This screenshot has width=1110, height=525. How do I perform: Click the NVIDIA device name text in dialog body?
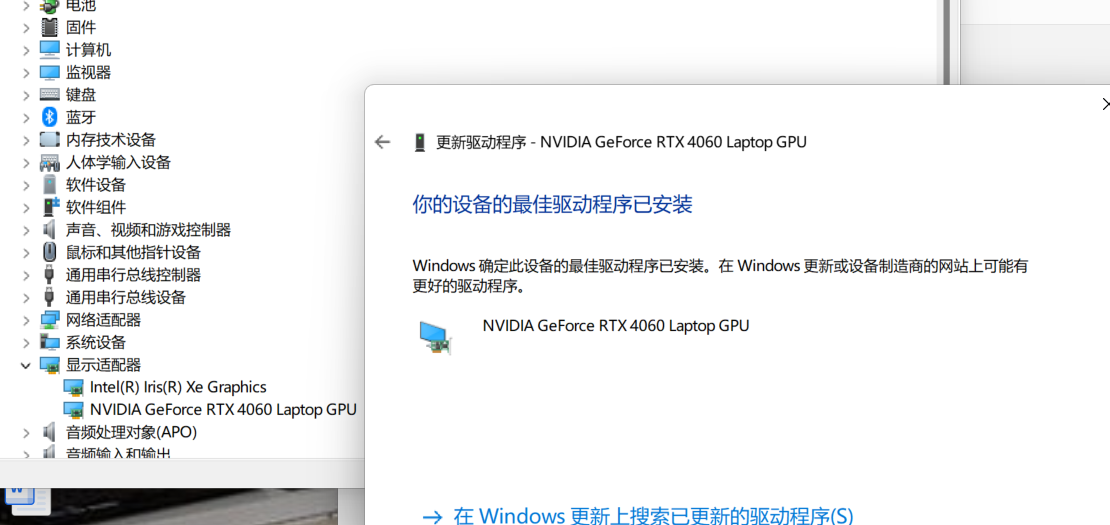click(x=616, y=326)
